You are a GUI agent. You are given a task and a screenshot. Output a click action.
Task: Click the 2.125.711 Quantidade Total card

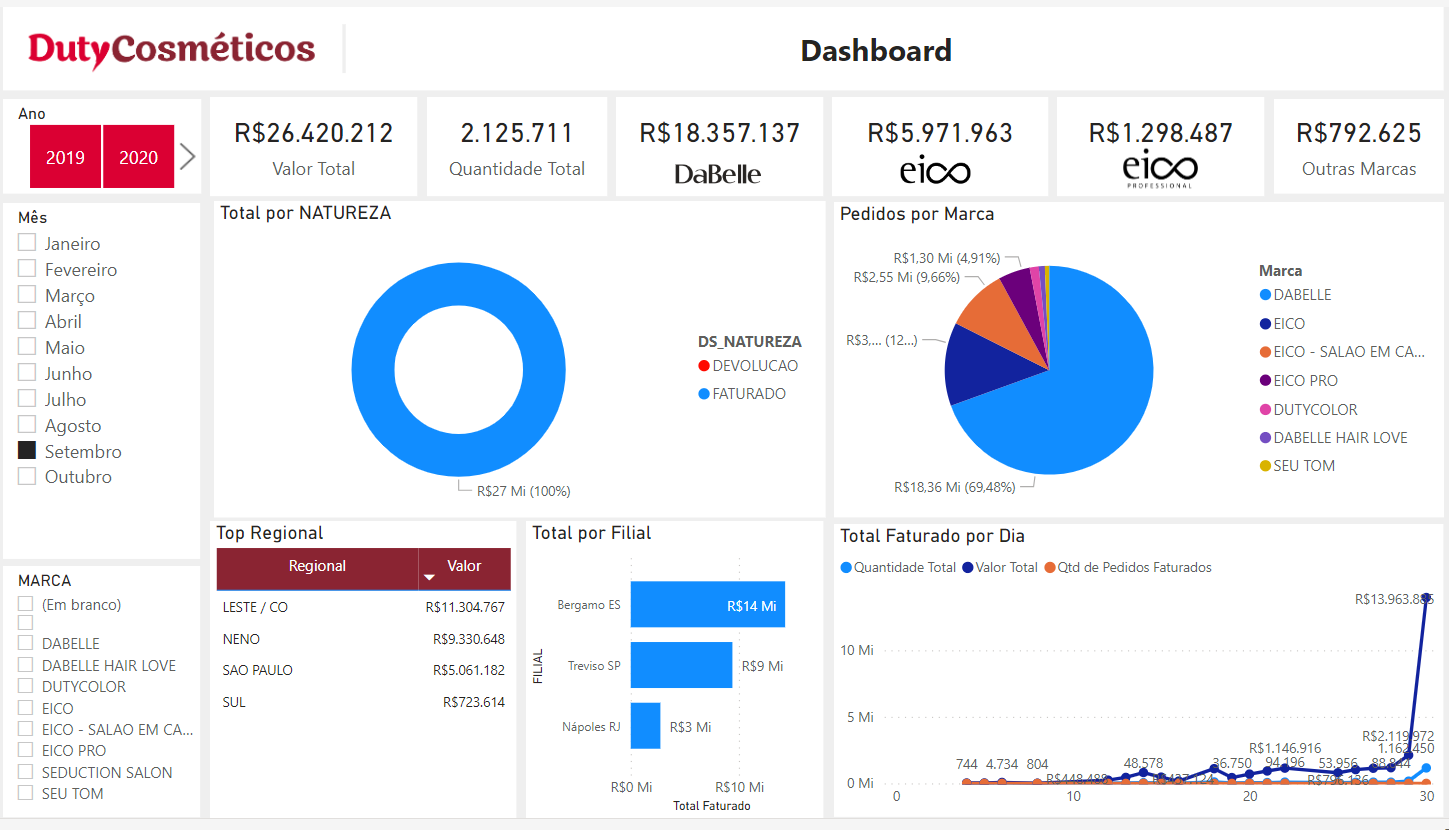tap(517, 147)
